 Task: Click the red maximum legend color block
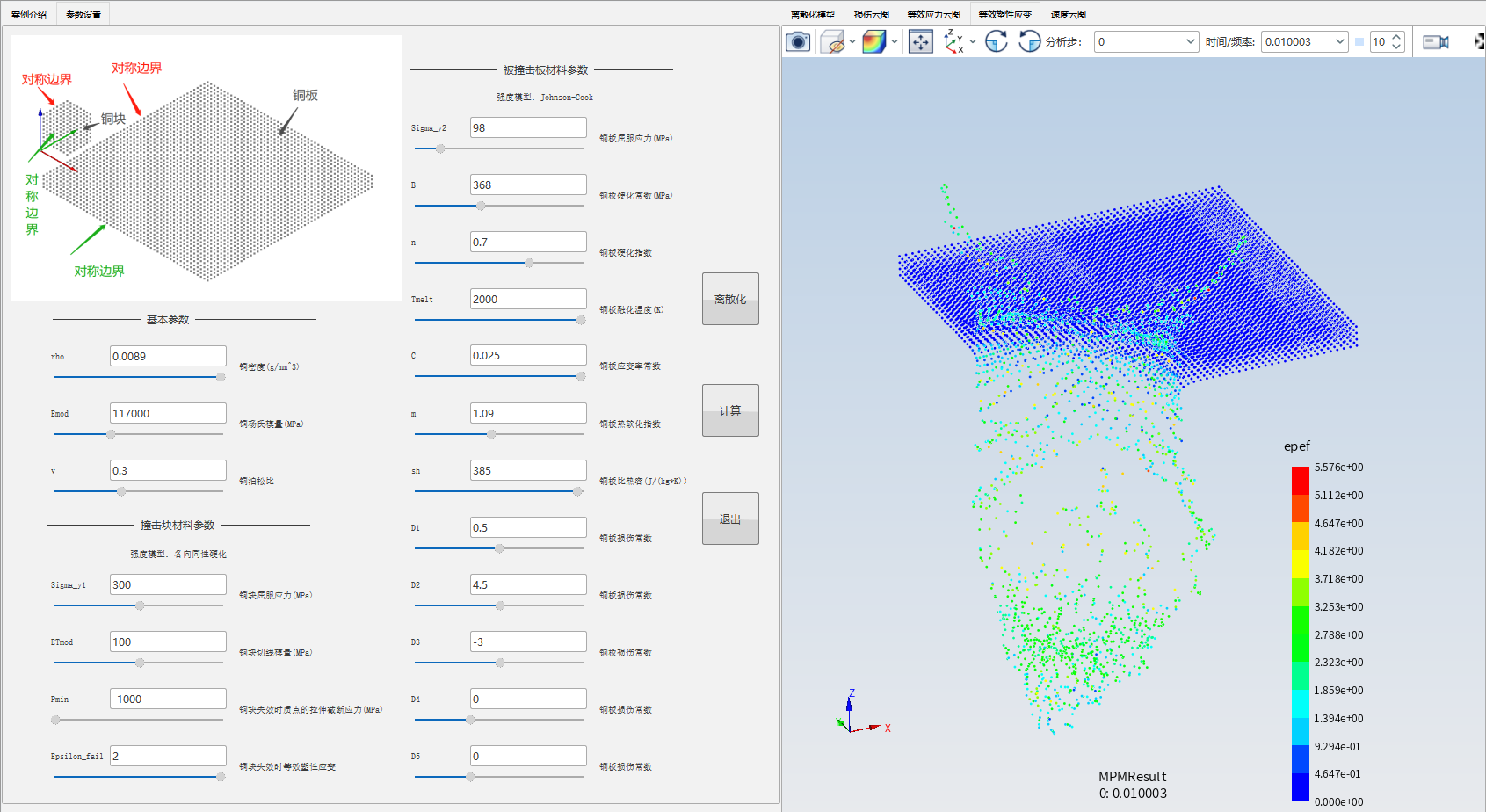(x=1300, y=481)
